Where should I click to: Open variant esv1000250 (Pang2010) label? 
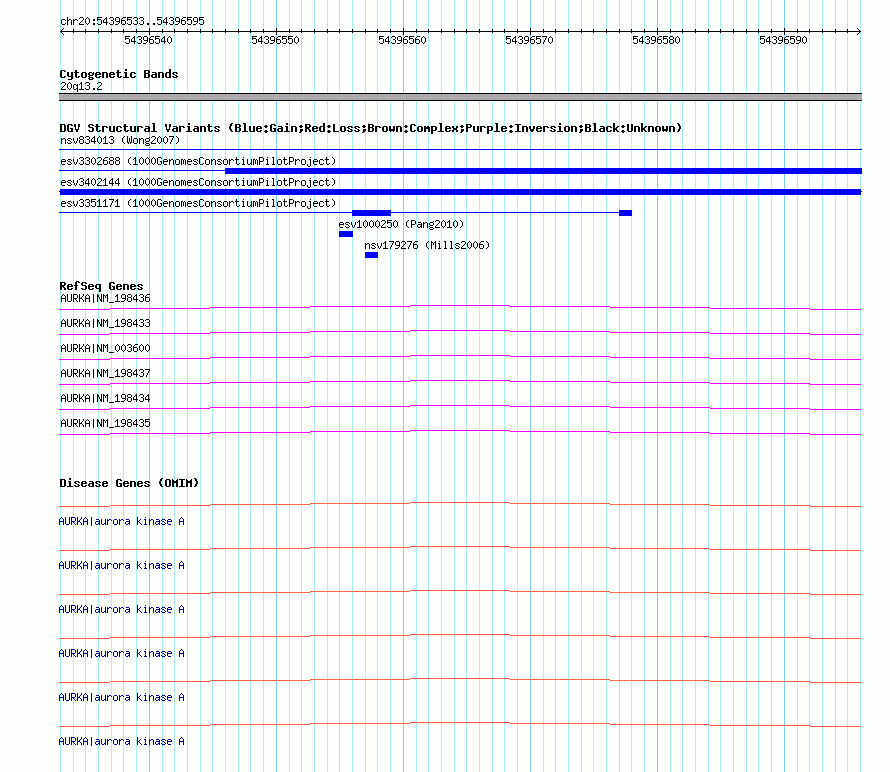click(x=401, y=224)
